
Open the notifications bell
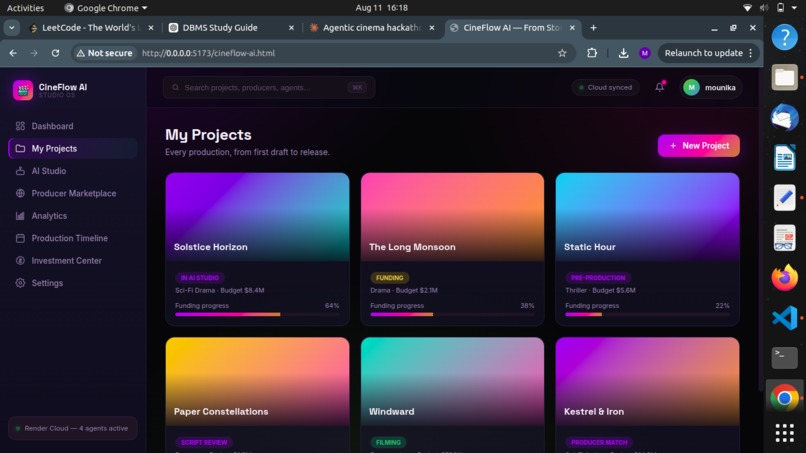tap(660, 87)
